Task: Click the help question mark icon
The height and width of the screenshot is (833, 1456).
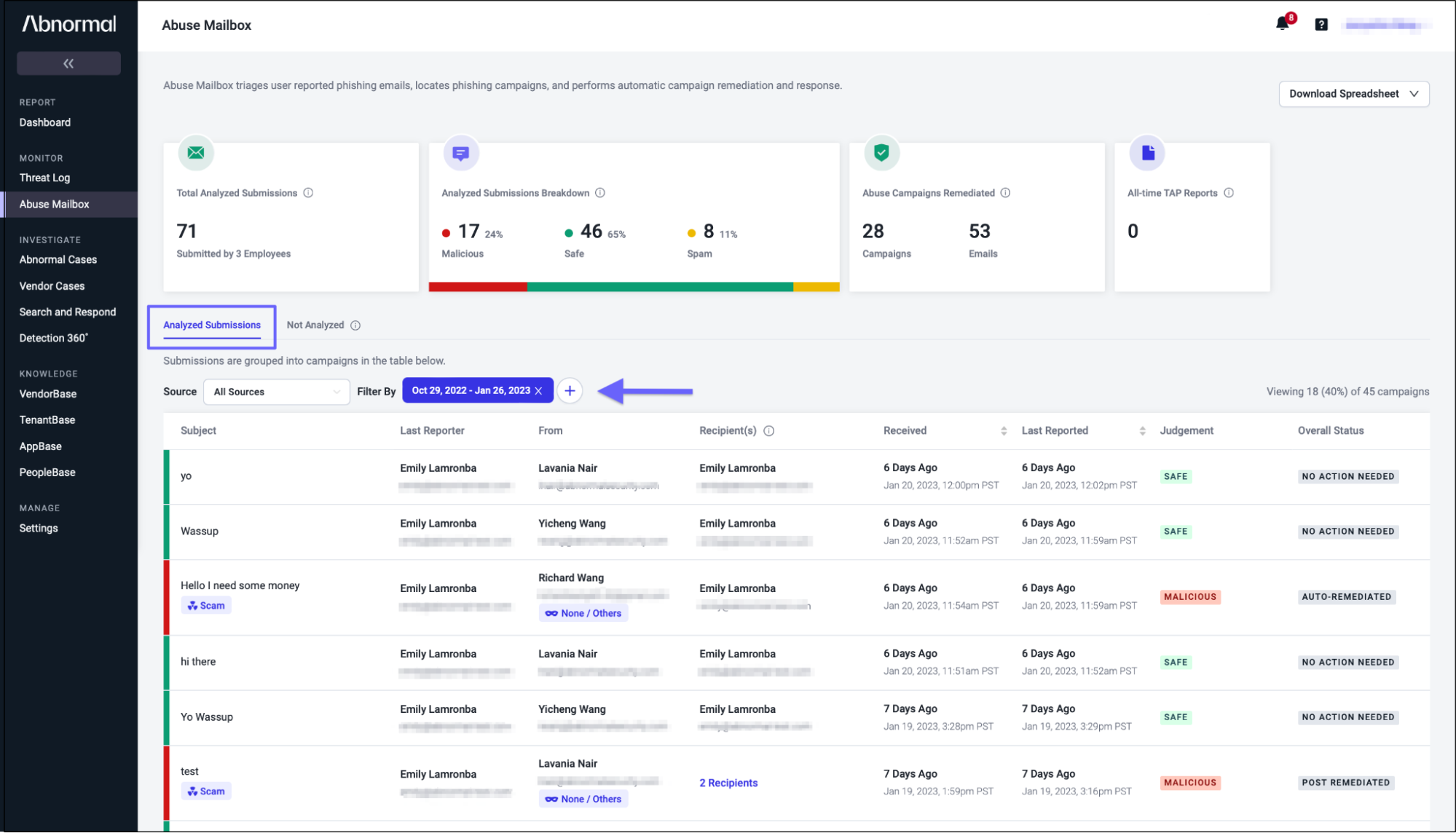Action: tap(1321, 25)
